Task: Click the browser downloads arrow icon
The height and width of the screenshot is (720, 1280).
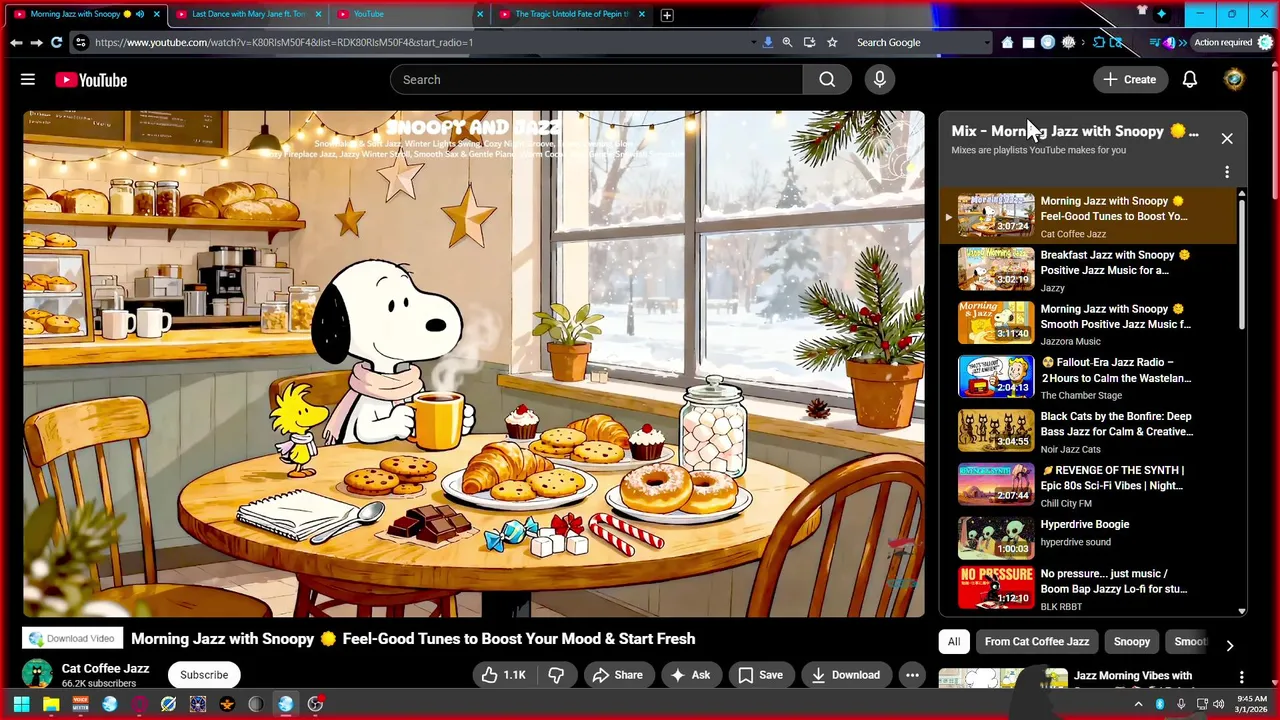Action: point(767,42)
